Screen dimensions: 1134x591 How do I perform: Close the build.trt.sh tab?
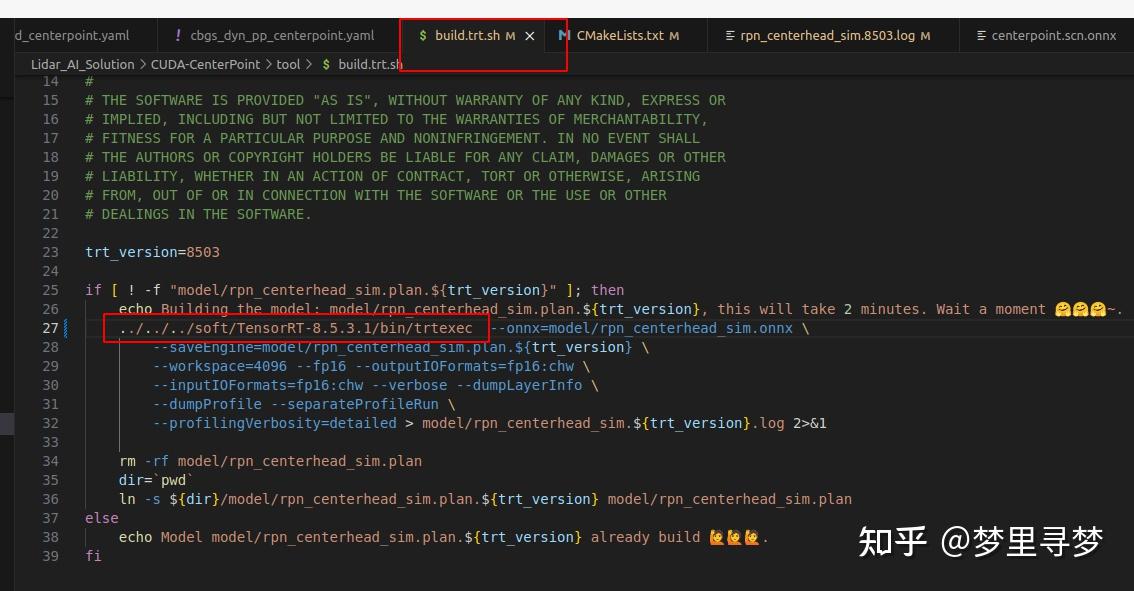[529, 35]
